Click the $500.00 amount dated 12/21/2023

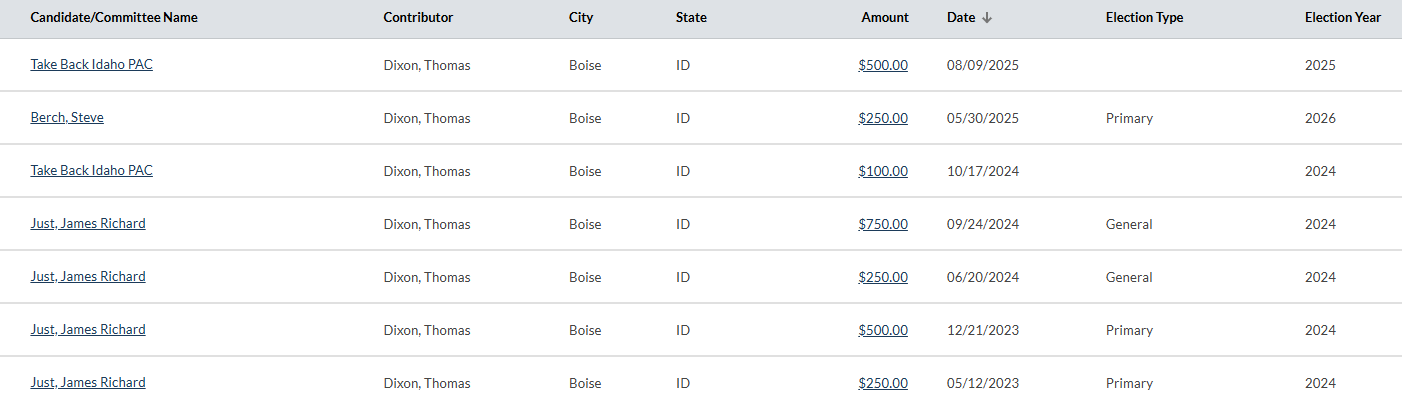pyautogui.click(x=883, y=331)
